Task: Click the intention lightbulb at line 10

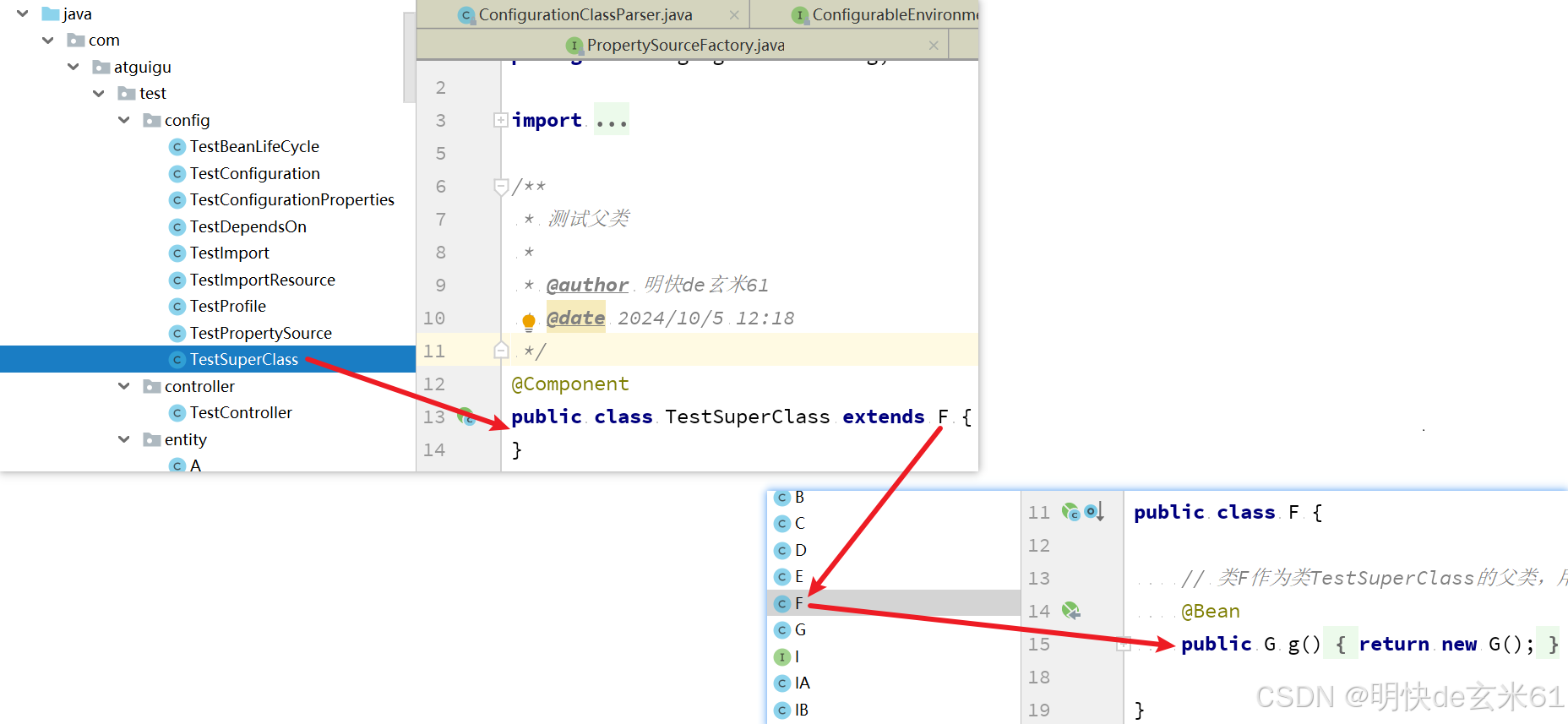Action: 529,320
